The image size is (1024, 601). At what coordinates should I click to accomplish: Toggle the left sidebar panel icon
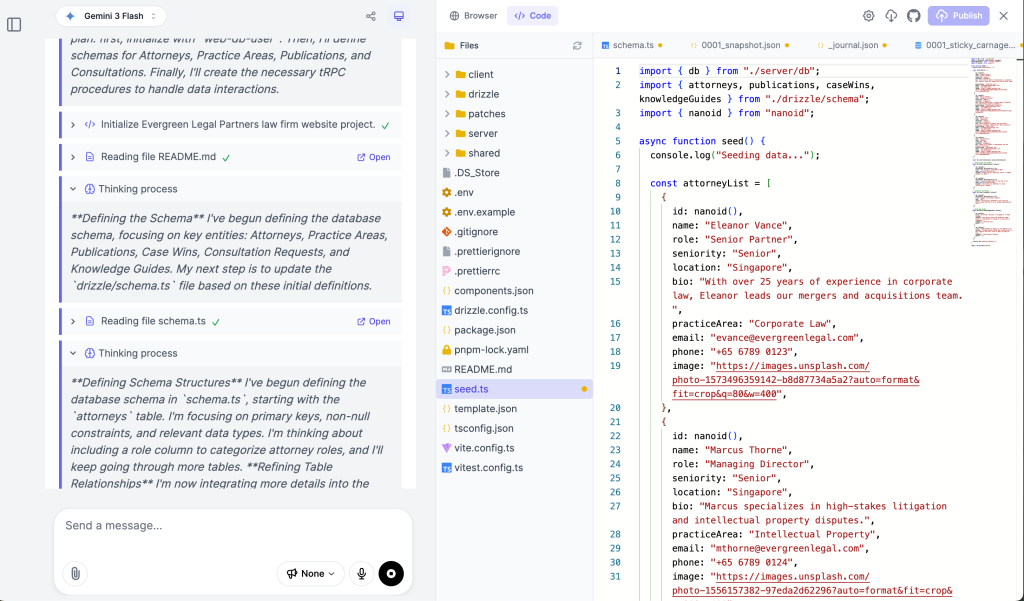coord(14,24)
